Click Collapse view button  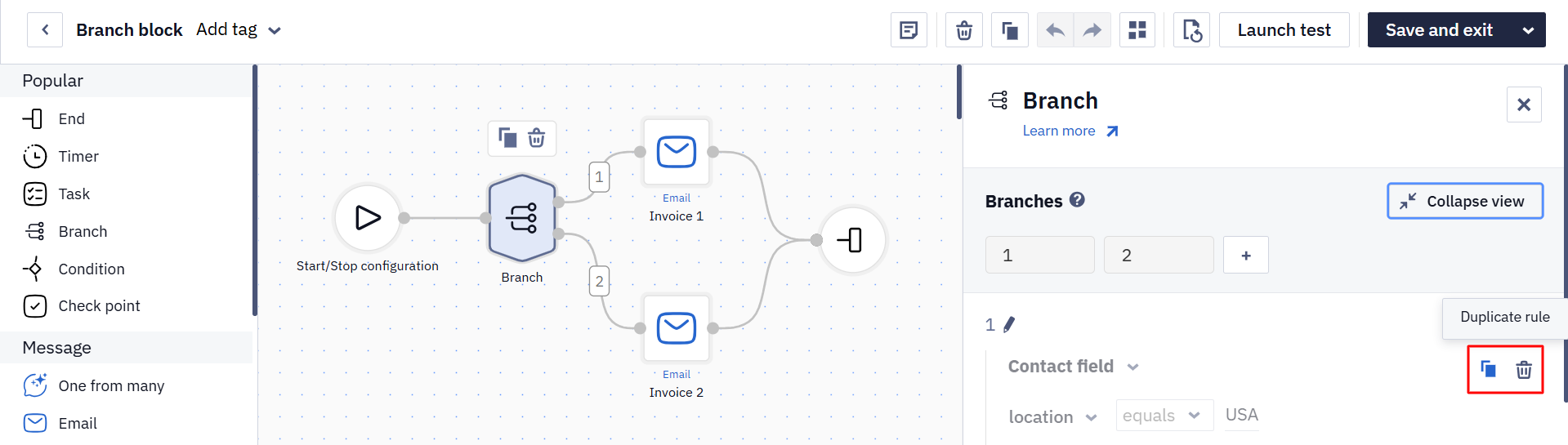pyautogui.click(x=1465, y=201)
